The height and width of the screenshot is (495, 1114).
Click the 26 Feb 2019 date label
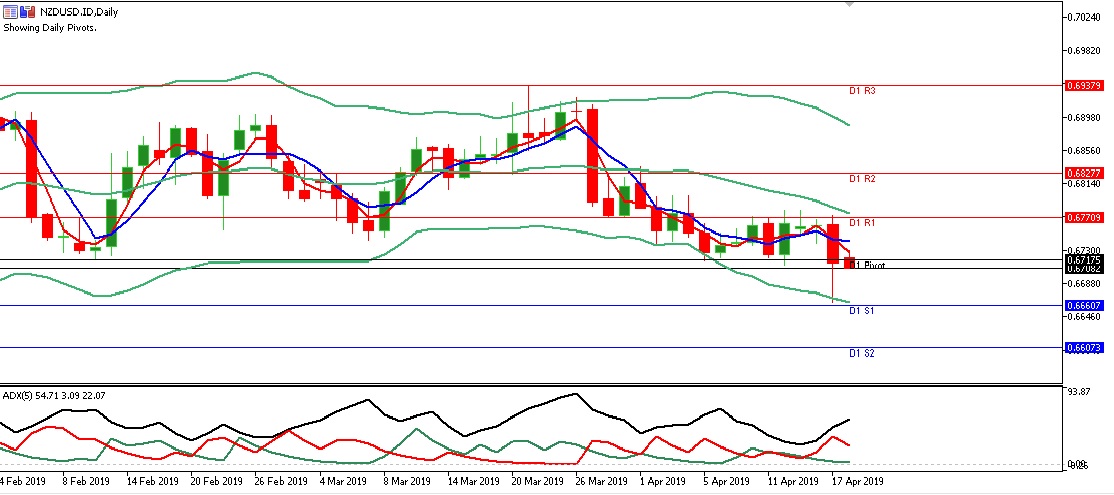pos(279,481)
